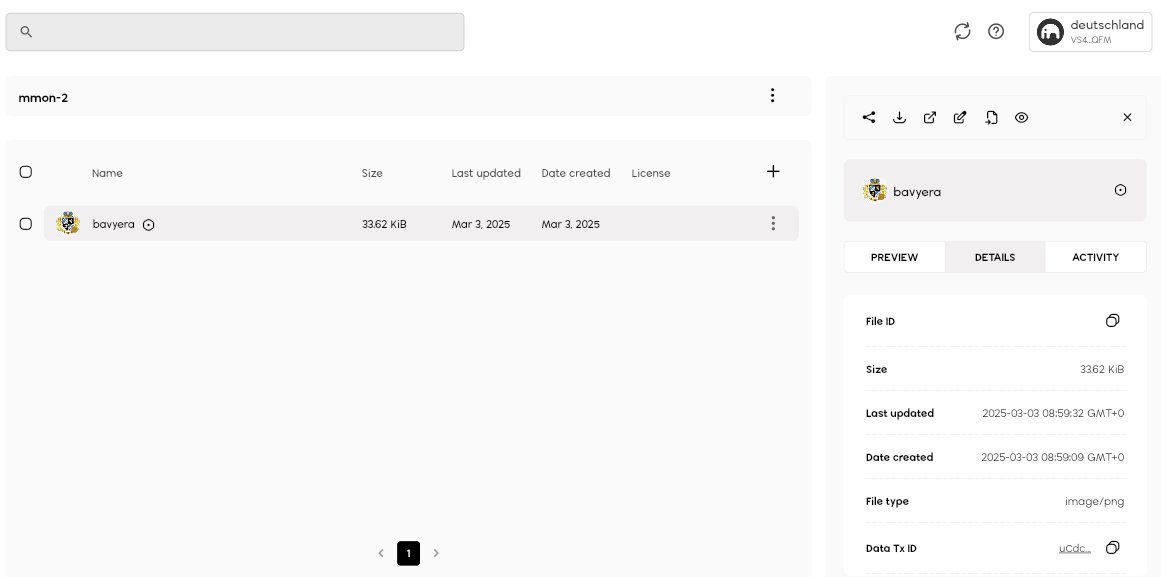
Task: Copy the Data Tx ID
Action: (x=1112, y=547)
